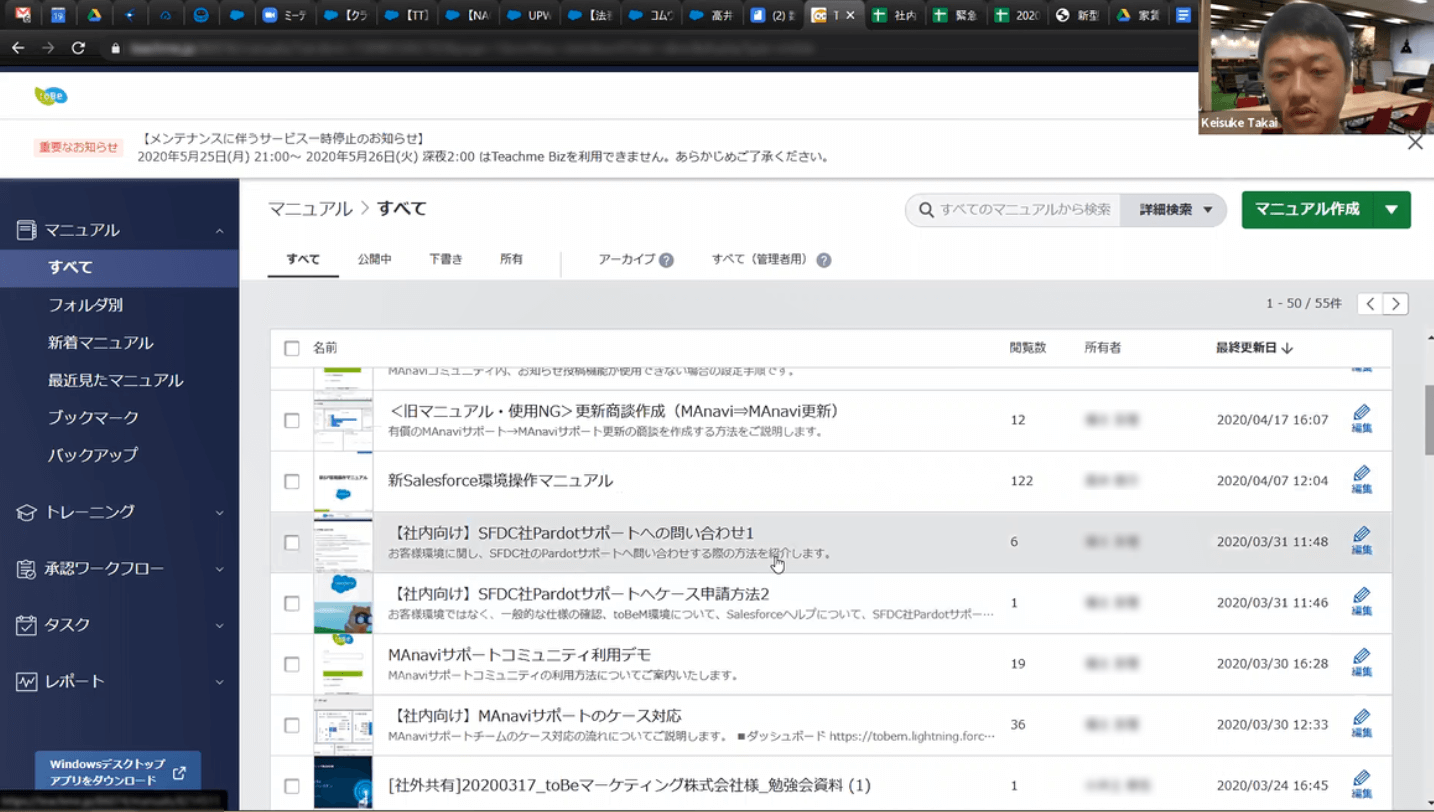
Task: Collapse the マニュアル sidebar section
Action: 219,231
